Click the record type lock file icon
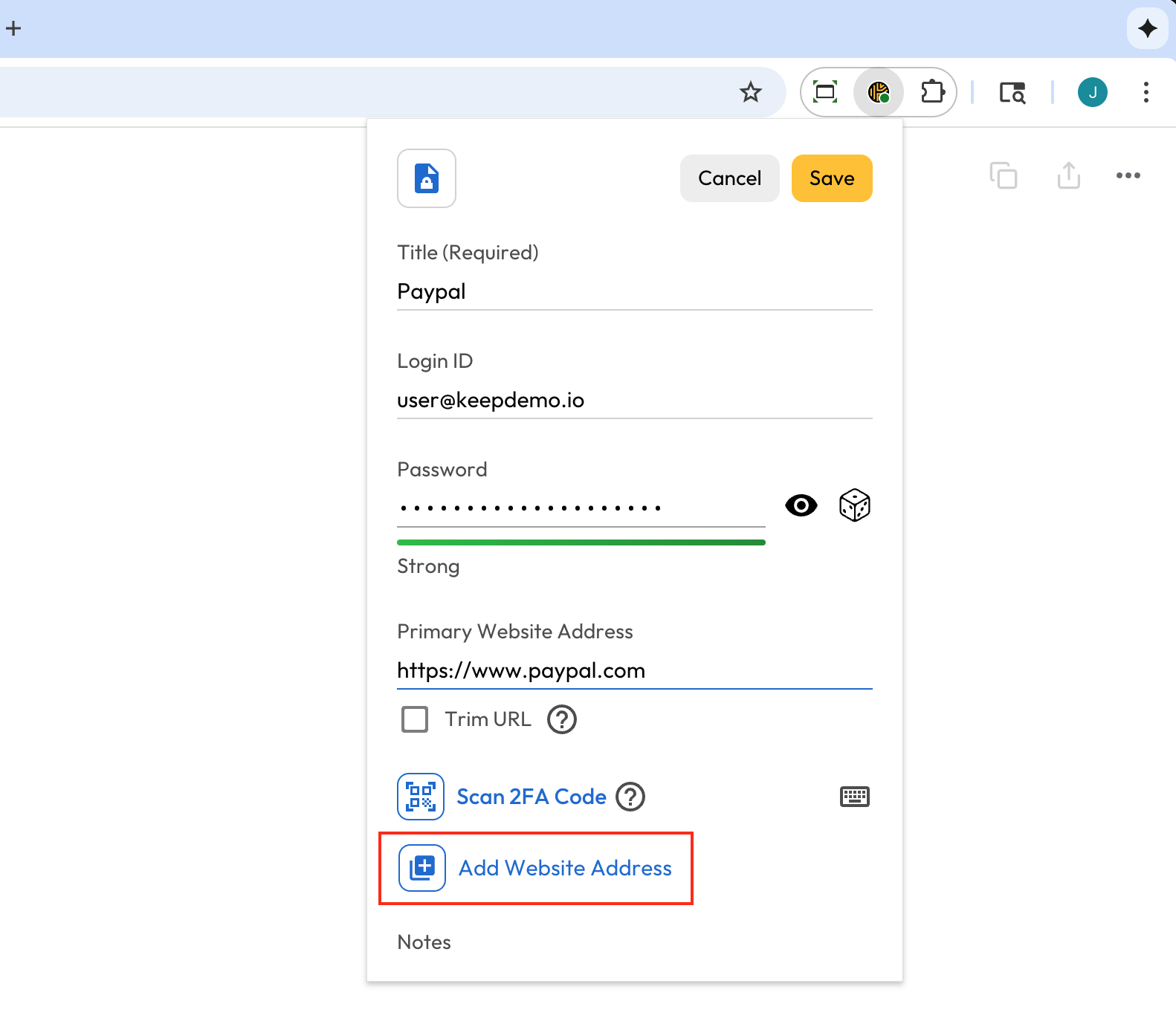1176x1027 pixels. click(427, 178)
